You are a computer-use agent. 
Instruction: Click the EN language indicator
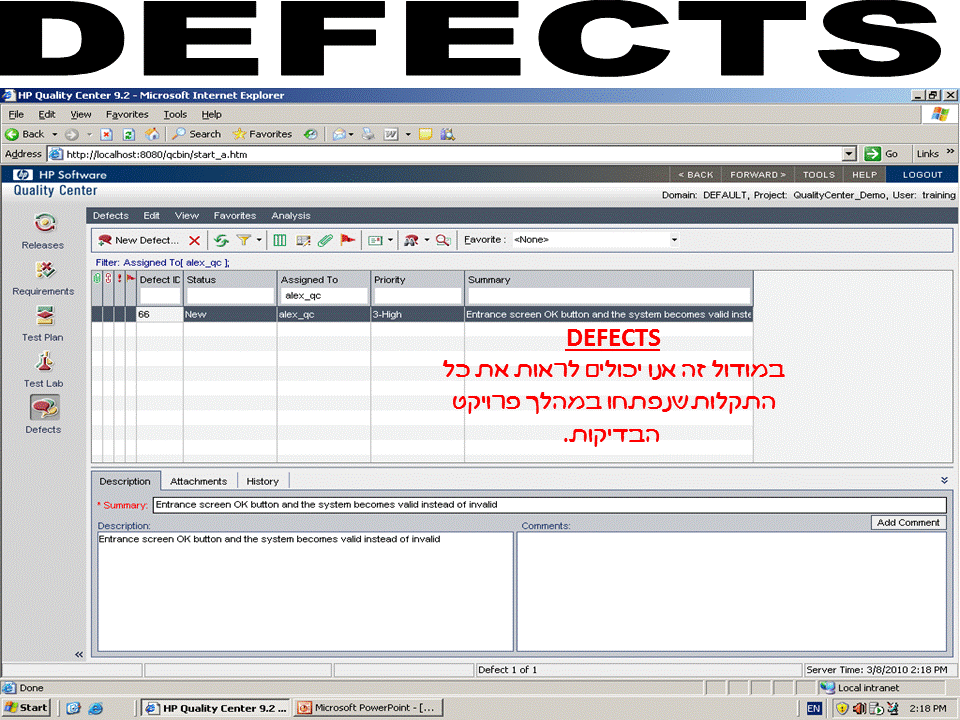click(x=813, y=708)
